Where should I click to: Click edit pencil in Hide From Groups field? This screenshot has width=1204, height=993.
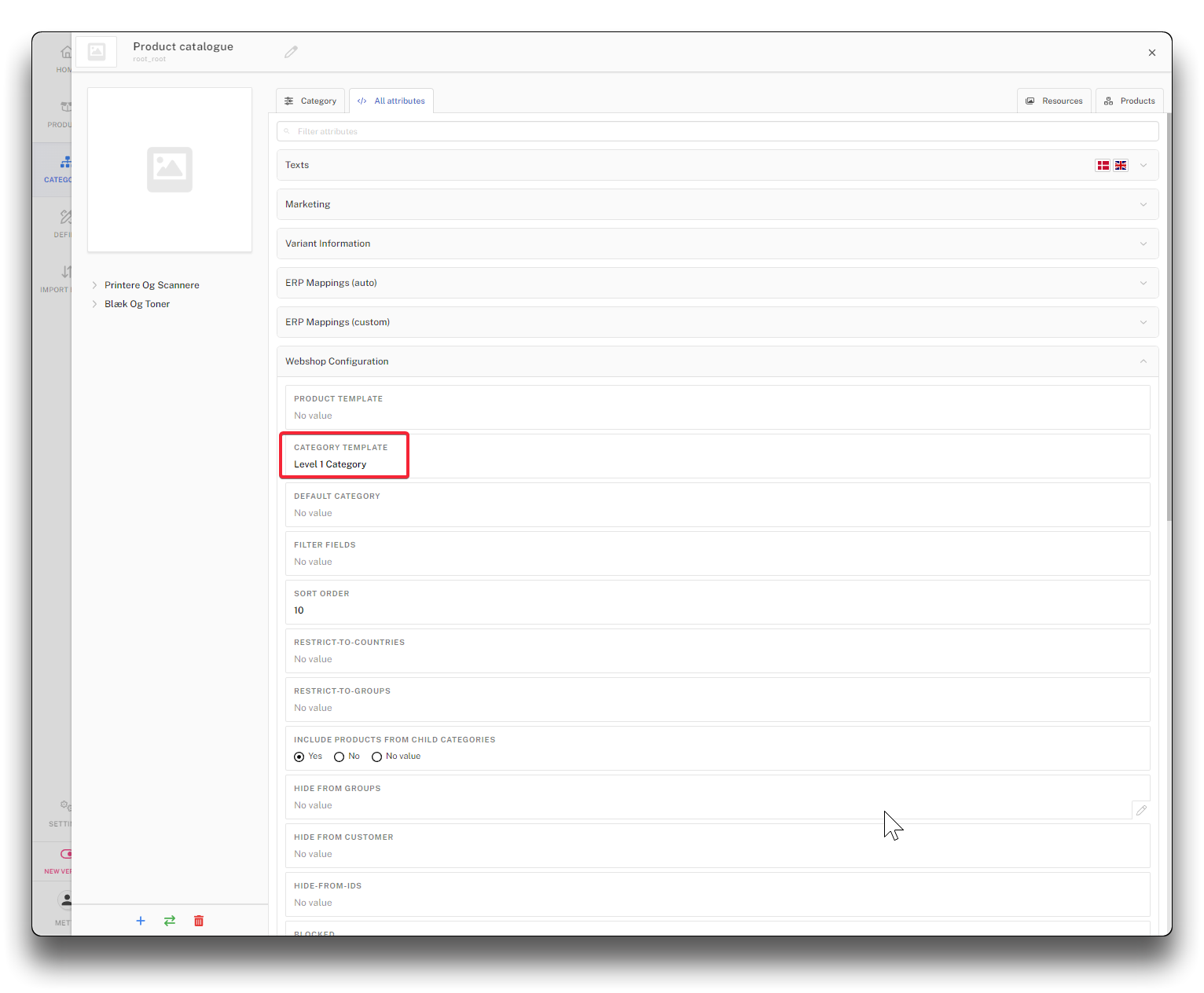[x=1141, y=810]
